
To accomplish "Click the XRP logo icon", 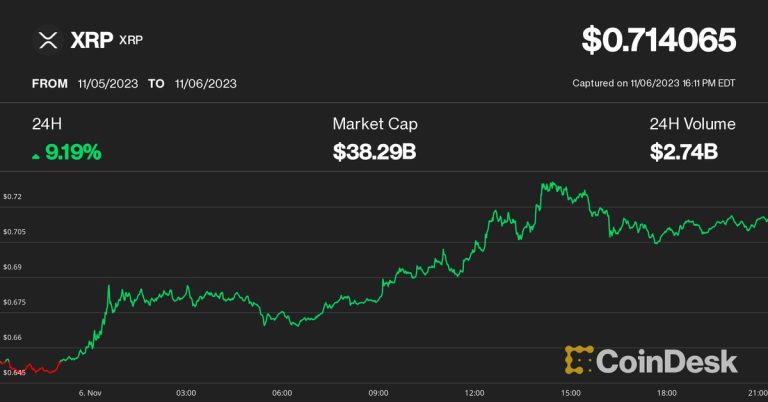I will click(x=46, y=41).
